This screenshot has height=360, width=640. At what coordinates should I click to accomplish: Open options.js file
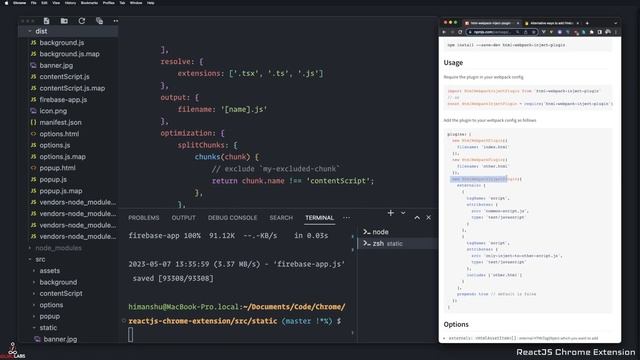tap(68, 145)
